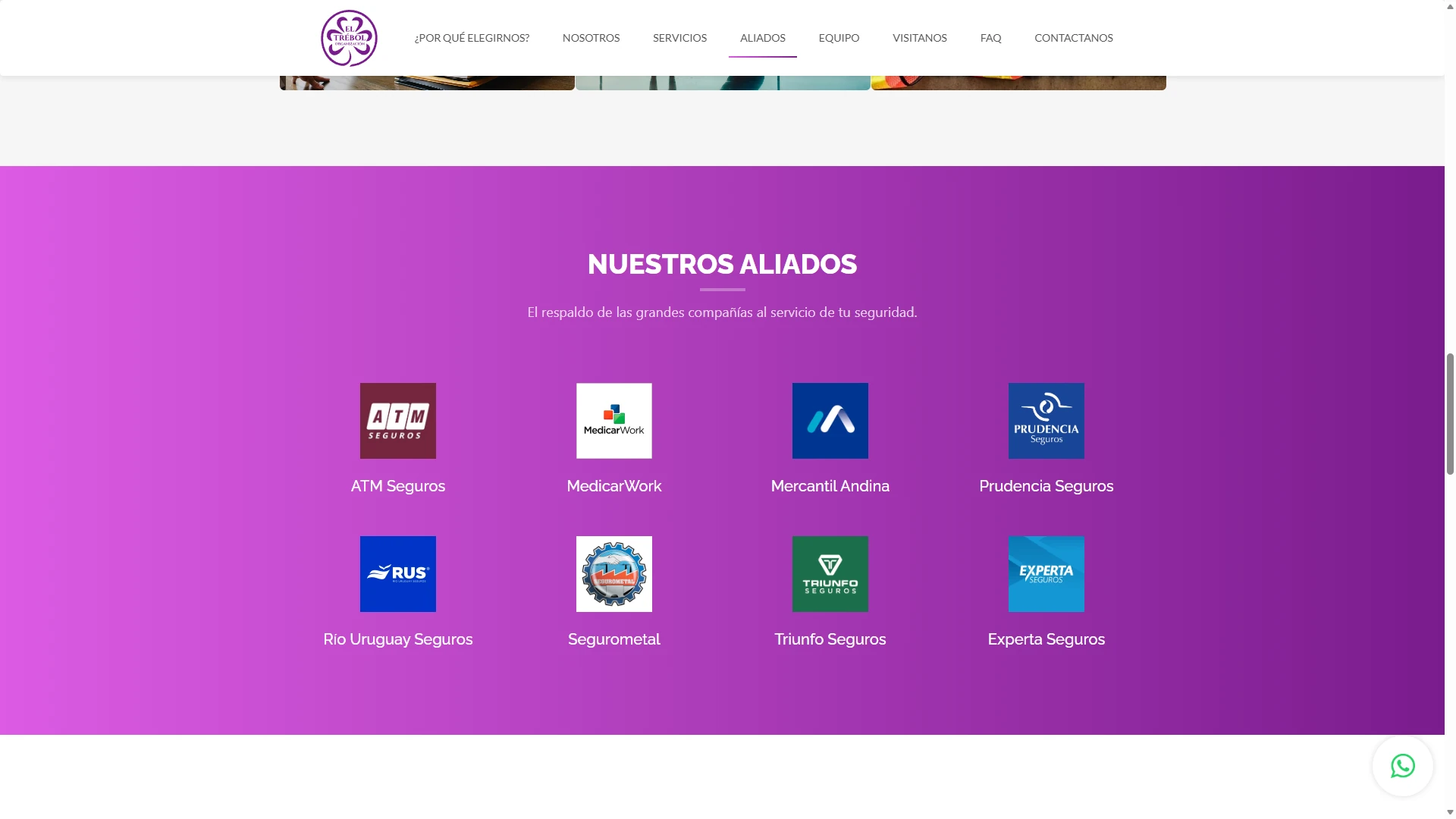Open the right colorful service image
This screenshot has height=819, width=1456.
[1018, 83]
